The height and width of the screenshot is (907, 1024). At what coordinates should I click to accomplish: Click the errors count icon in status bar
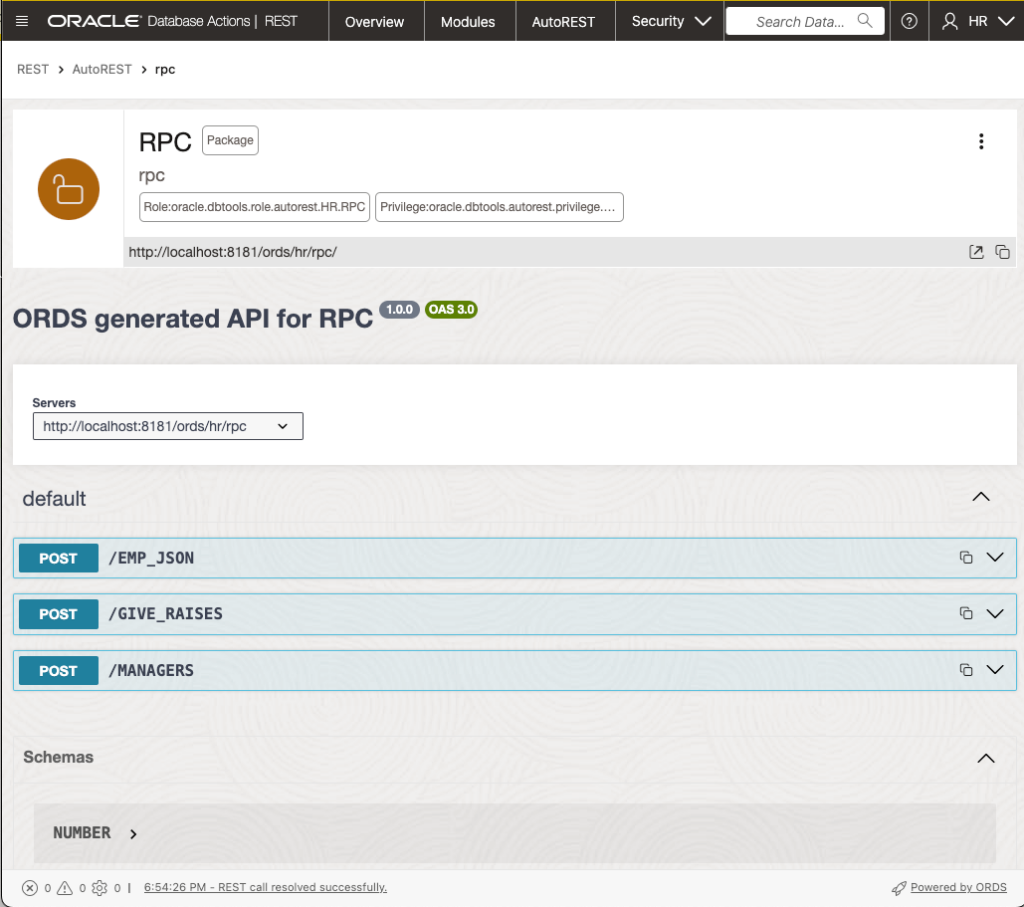pyautogui.click(x=29, y=887)
